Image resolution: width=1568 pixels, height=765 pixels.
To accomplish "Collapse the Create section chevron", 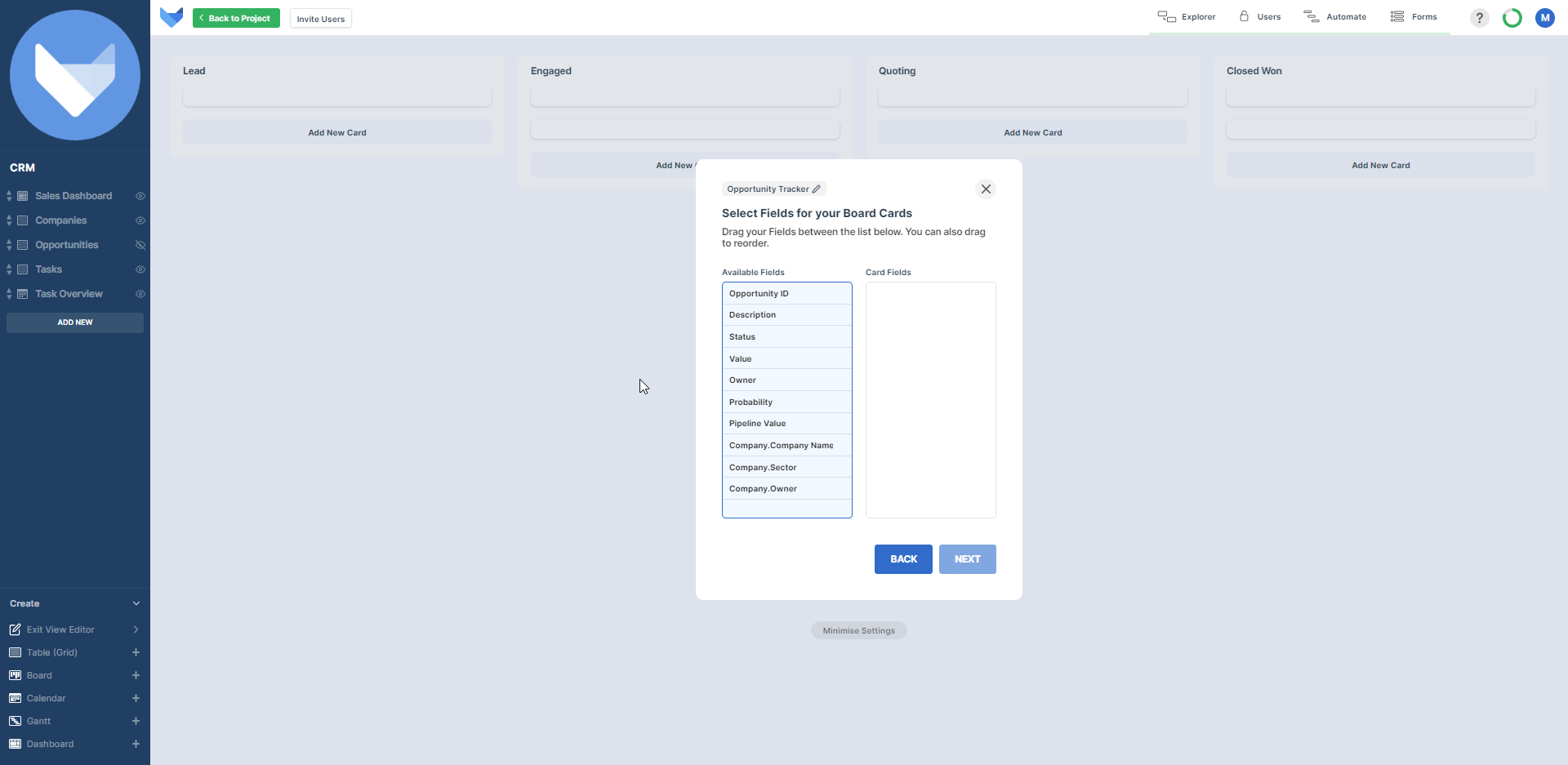I will pyautogui.click(x=136, y=603).
